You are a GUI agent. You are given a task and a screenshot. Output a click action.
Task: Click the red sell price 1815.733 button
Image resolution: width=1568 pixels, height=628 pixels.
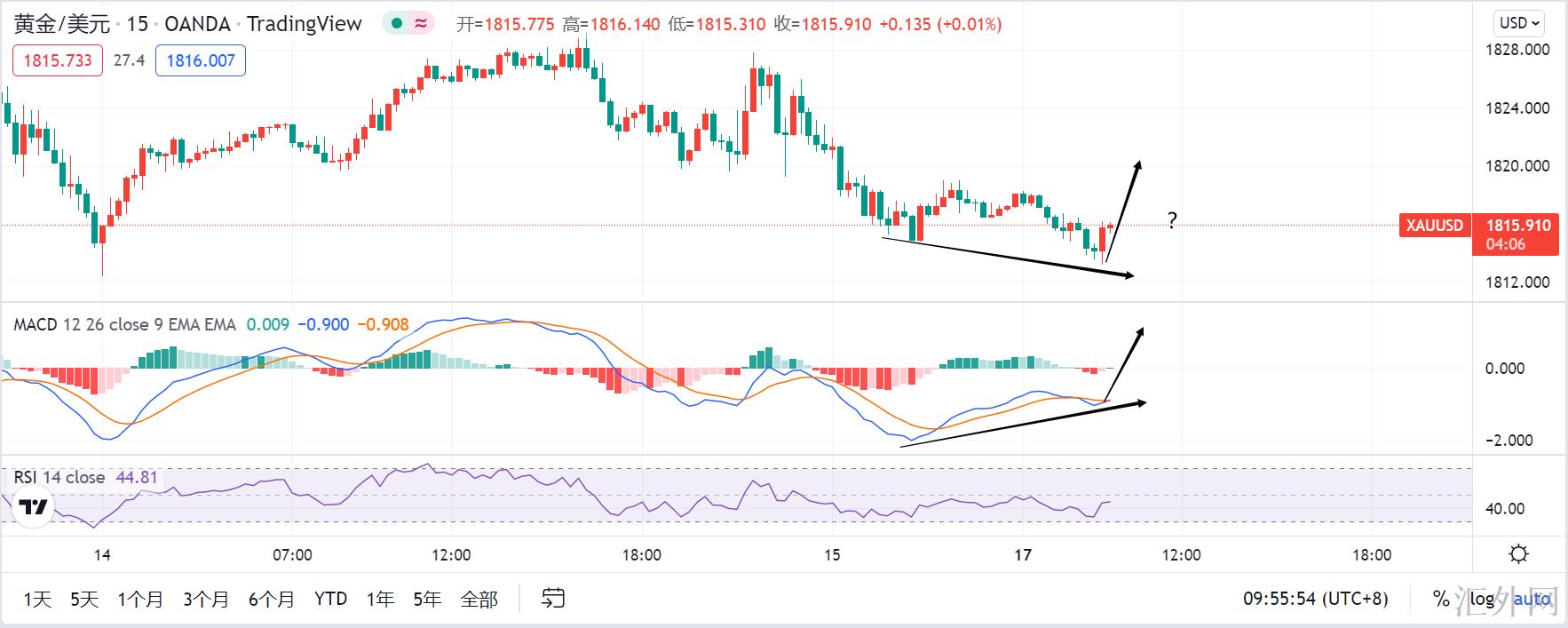pyautogui.click(x=58, y=60)
